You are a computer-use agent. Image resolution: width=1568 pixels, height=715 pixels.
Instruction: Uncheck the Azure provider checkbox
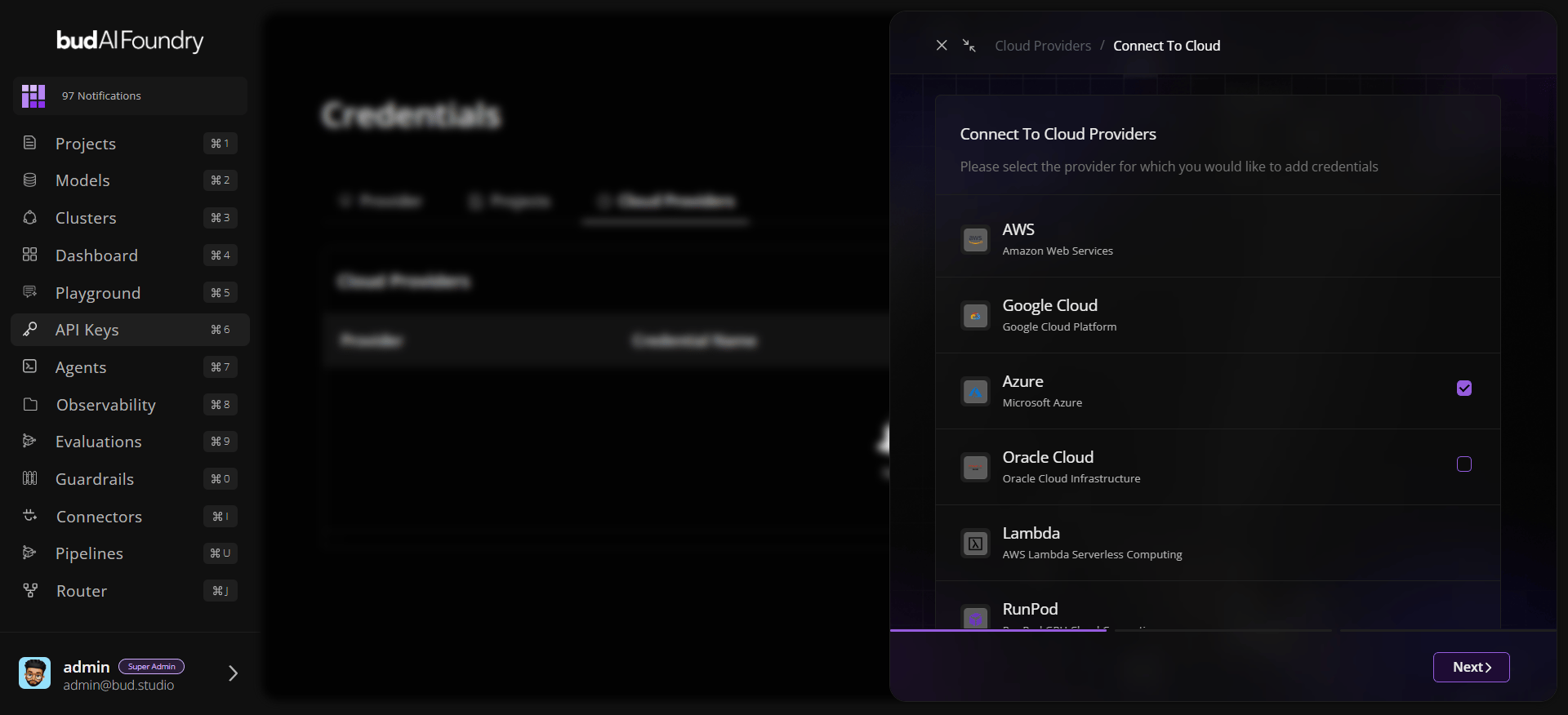click(1464, 389)
